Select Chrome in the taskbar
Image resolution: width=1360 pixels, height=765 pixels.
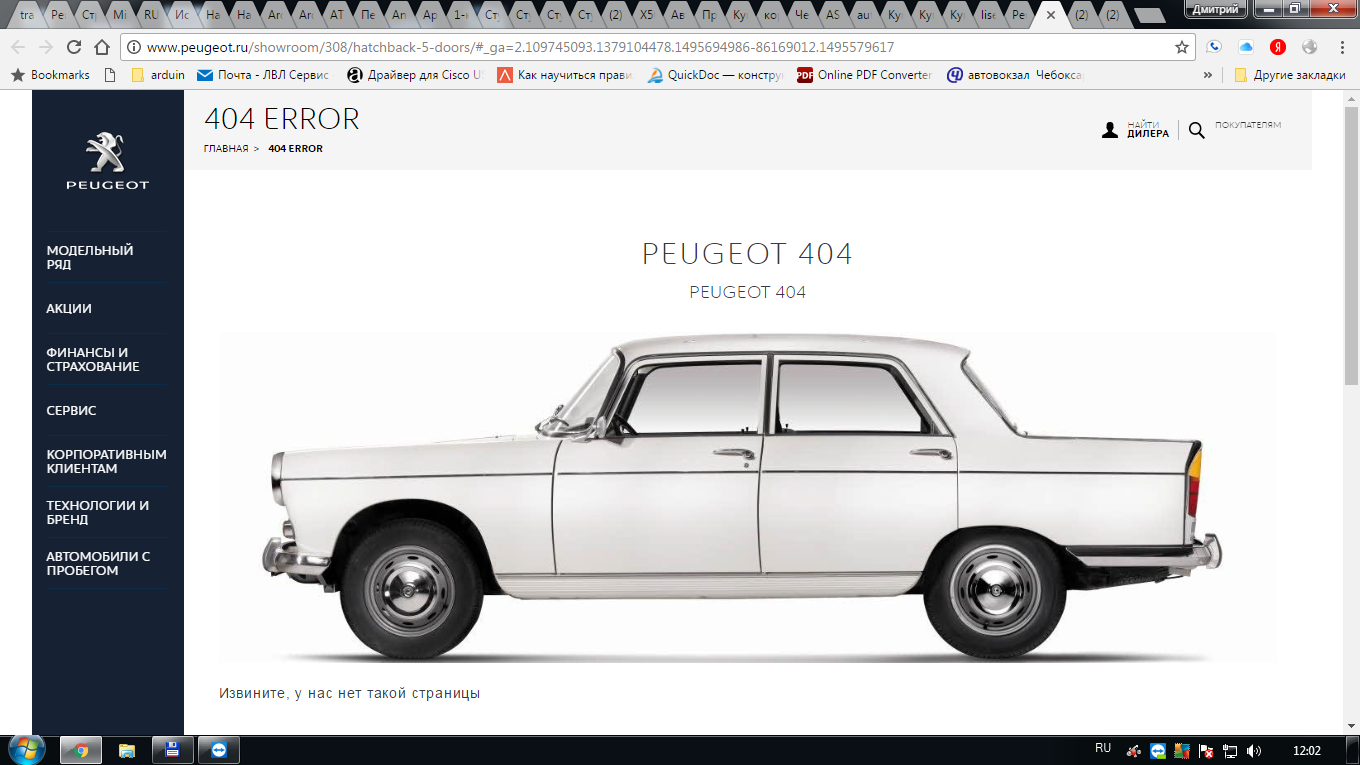[81, 750]
